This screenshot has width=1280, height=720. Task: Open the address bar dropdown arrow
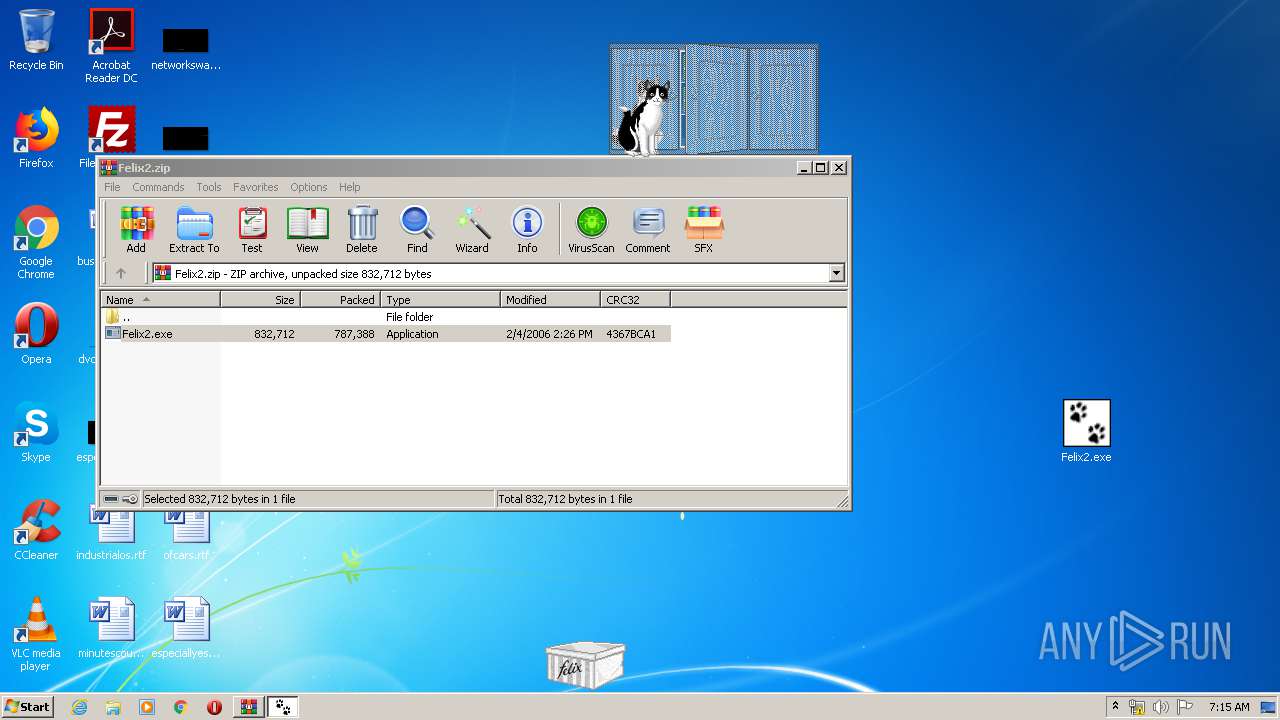click(836, 273)
